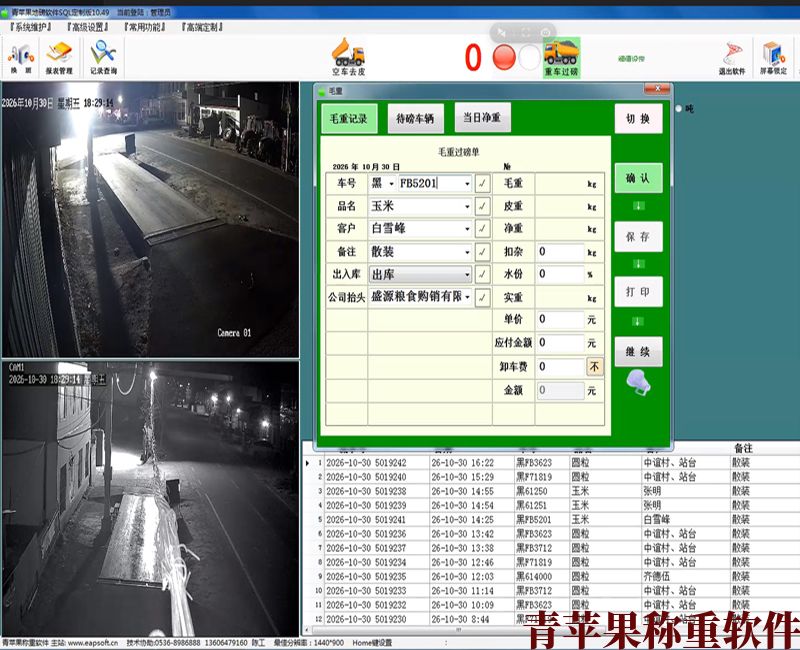Click the check mark beside 备注 field

[x=482, y=252]
